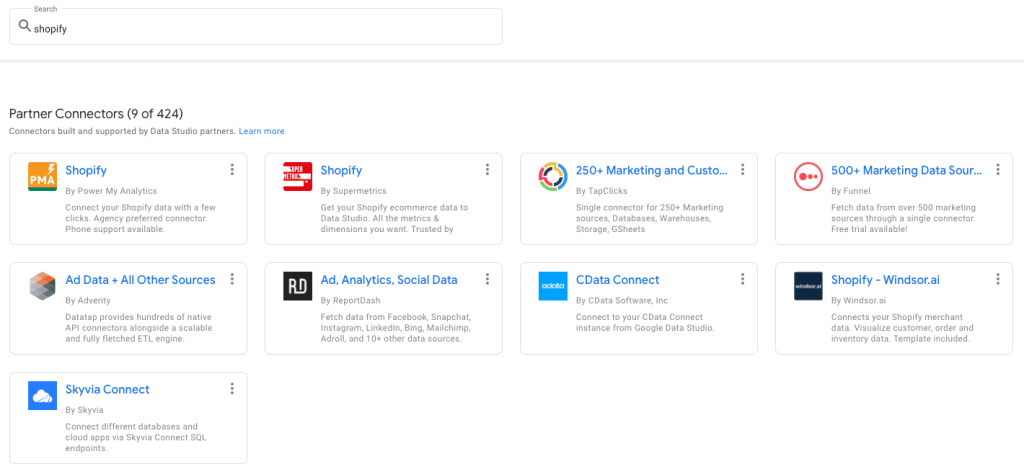1024x472 pixels.
Task: Select the 500+ Marketing Data Sources title
Action: (903, 171)
